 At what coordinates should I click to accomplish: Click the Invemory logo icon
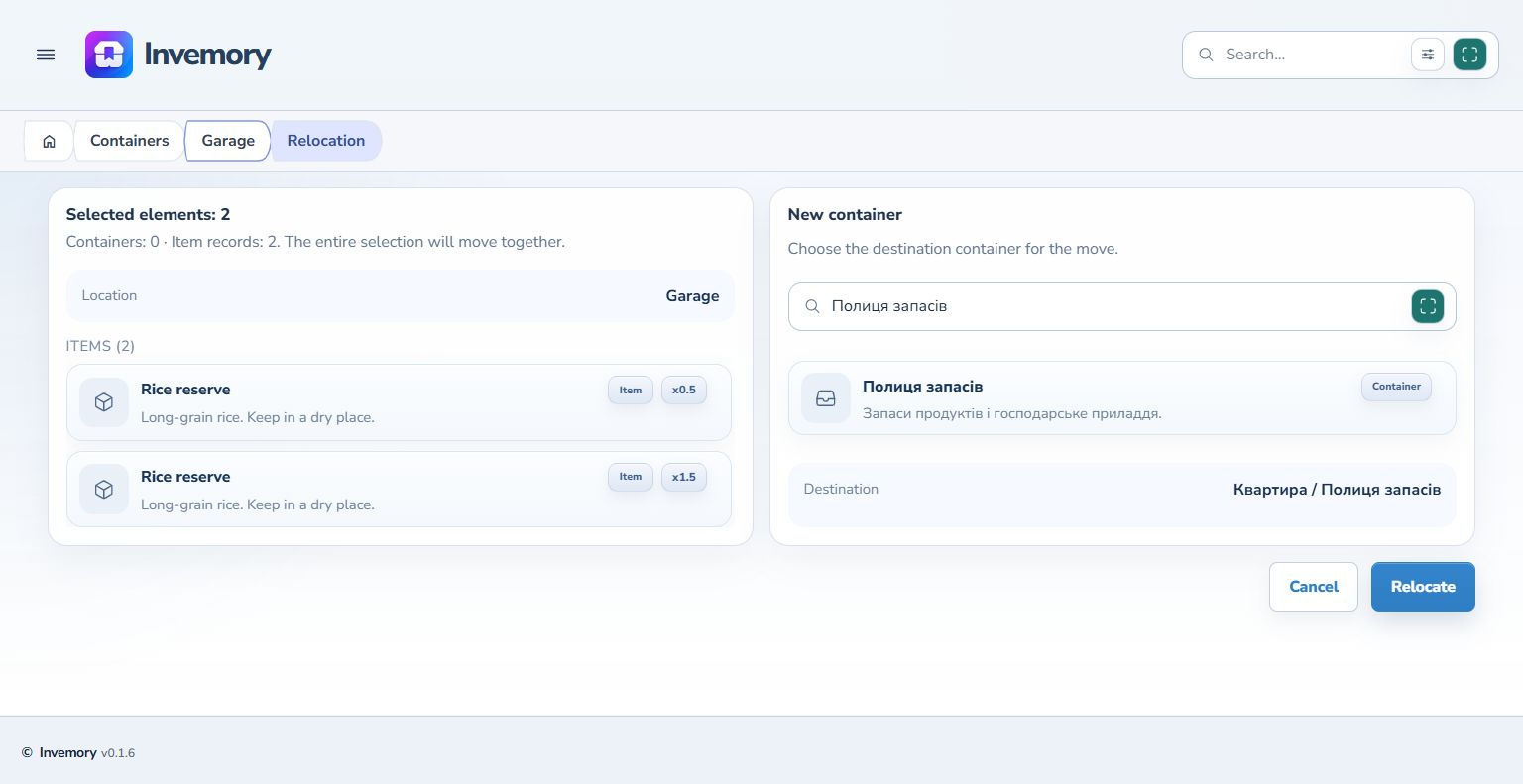pyautogui.click(x=109, y=55)
